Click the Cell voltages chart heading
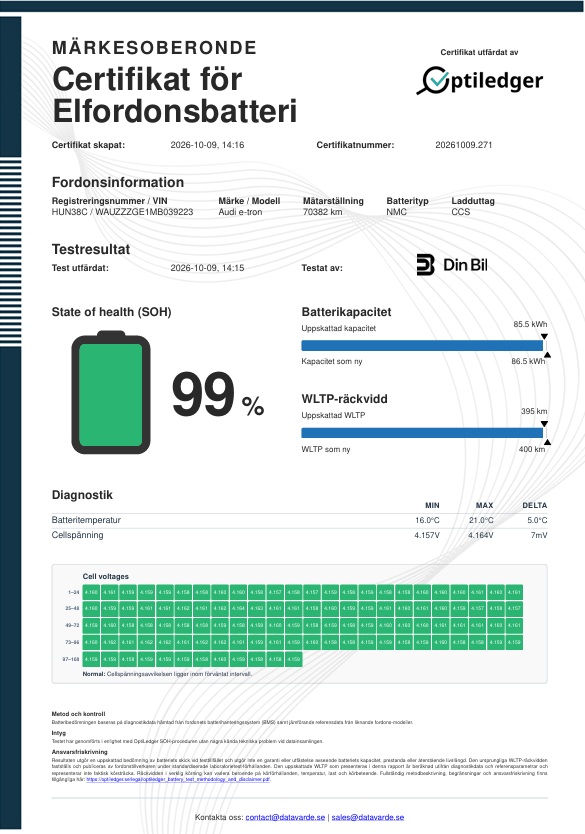The image size is (585, 834). pos(105,576)
